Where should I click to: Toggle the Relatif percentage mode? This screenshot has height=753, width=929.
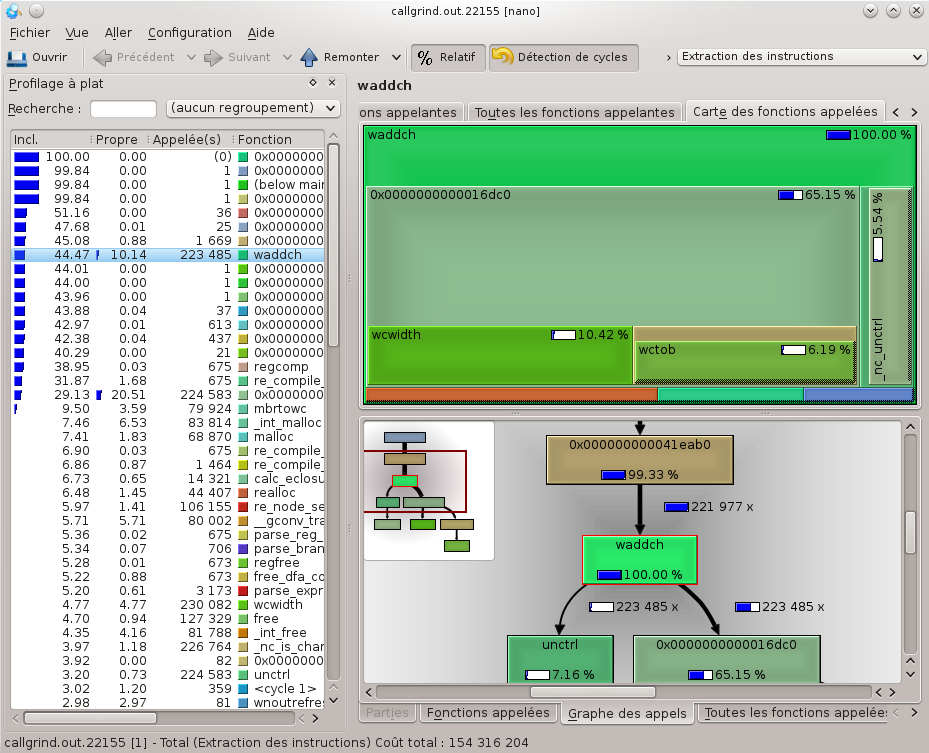449,57
